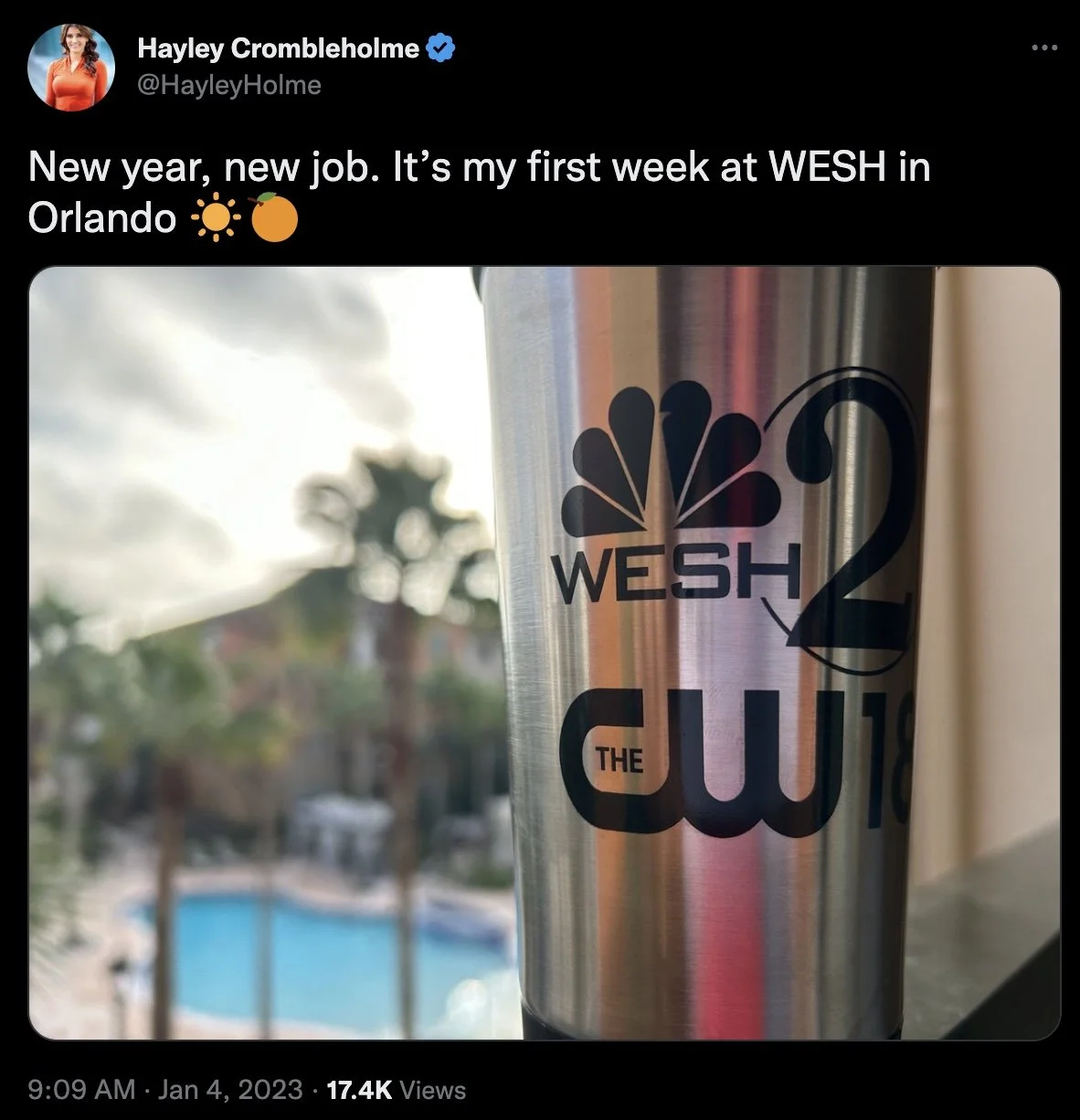Open the three-dot more options menu
The width and height of the screenshot is (1080, 1120).
pyautogui.click(x=1043, y=48)
